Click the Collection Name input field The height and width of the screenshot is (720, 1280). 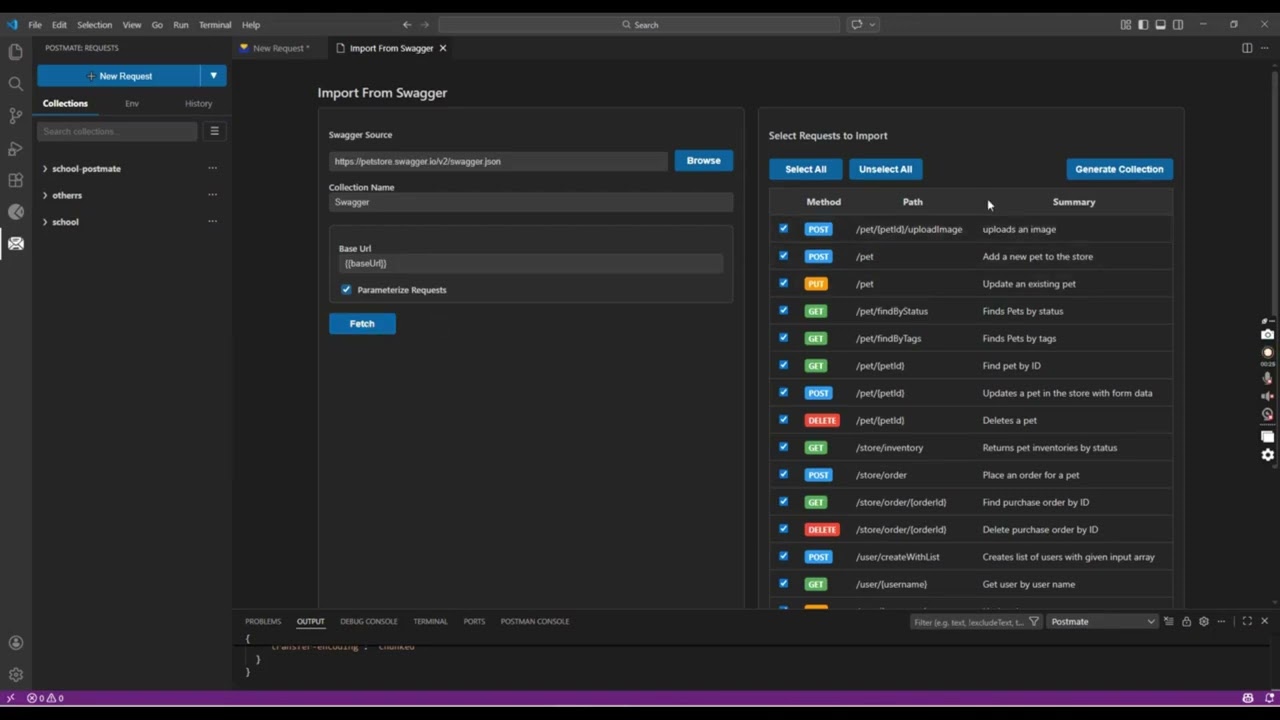[531, 202]
